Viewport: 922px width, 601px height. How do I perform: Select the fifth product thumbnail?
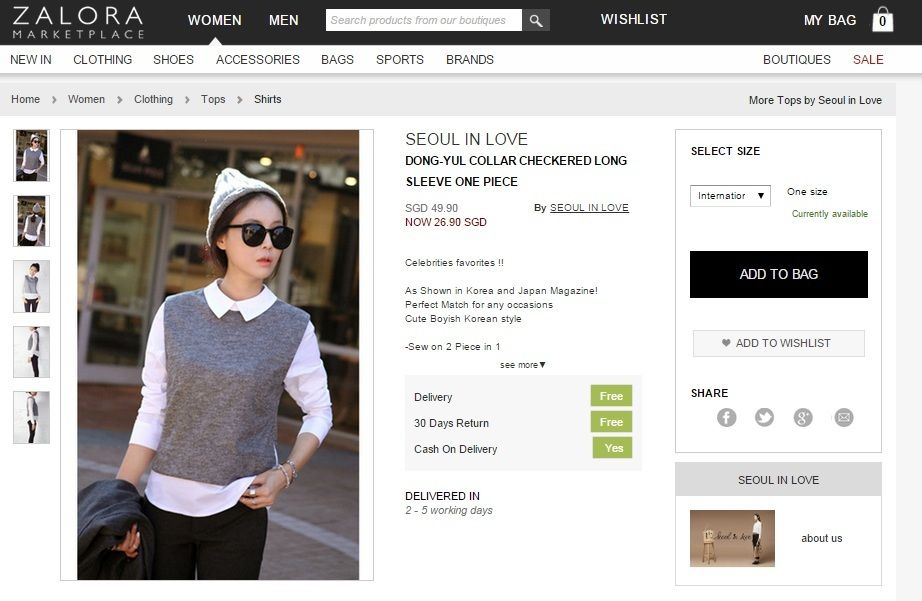pos(31,417)
